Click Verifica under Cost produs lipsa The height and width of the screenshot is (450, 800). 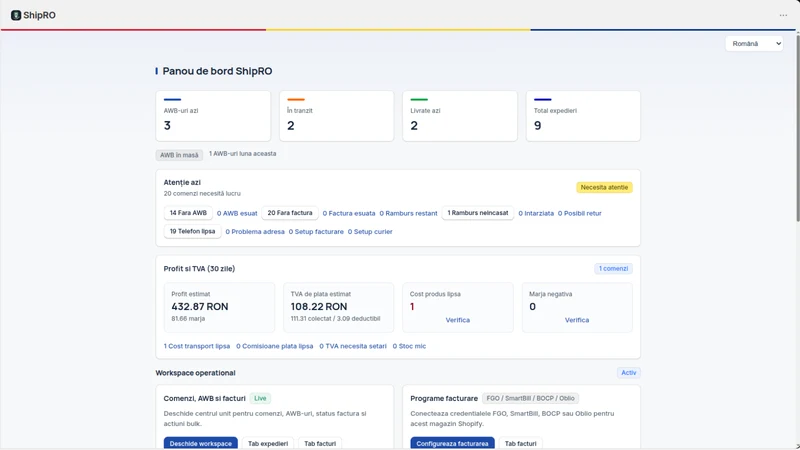(x=458, y=320)
